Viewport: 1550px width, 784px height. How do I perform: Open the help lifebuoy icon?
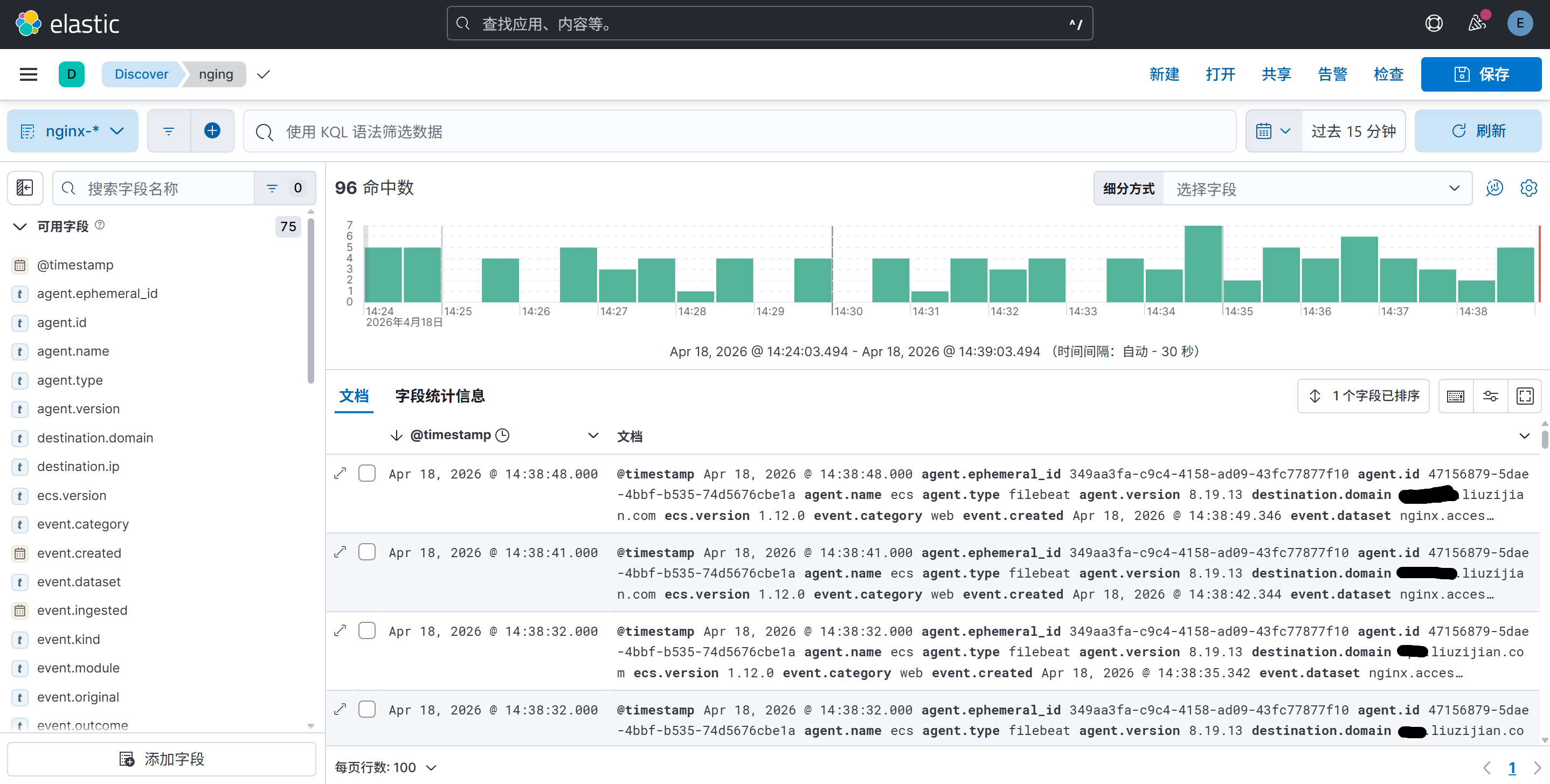coord(1434,24)
